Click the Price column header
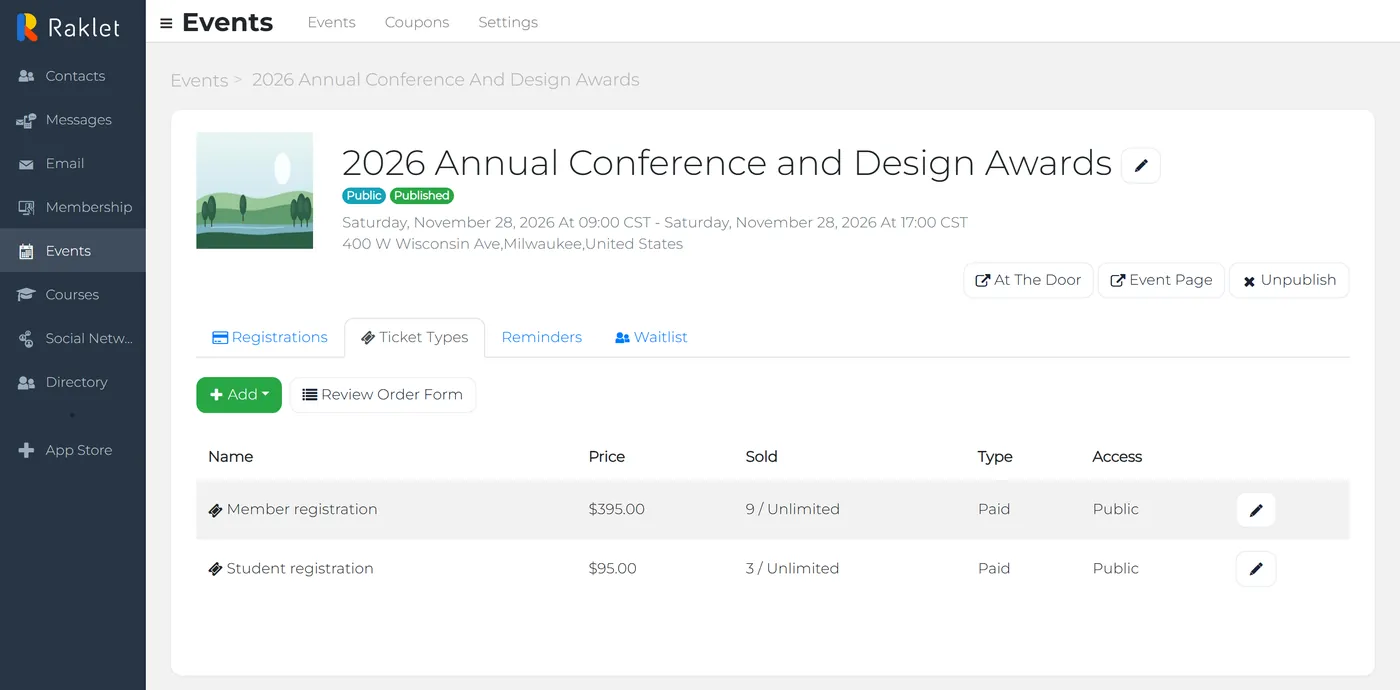Viewport: 1400px width, 690px height. tap(606, 456)
